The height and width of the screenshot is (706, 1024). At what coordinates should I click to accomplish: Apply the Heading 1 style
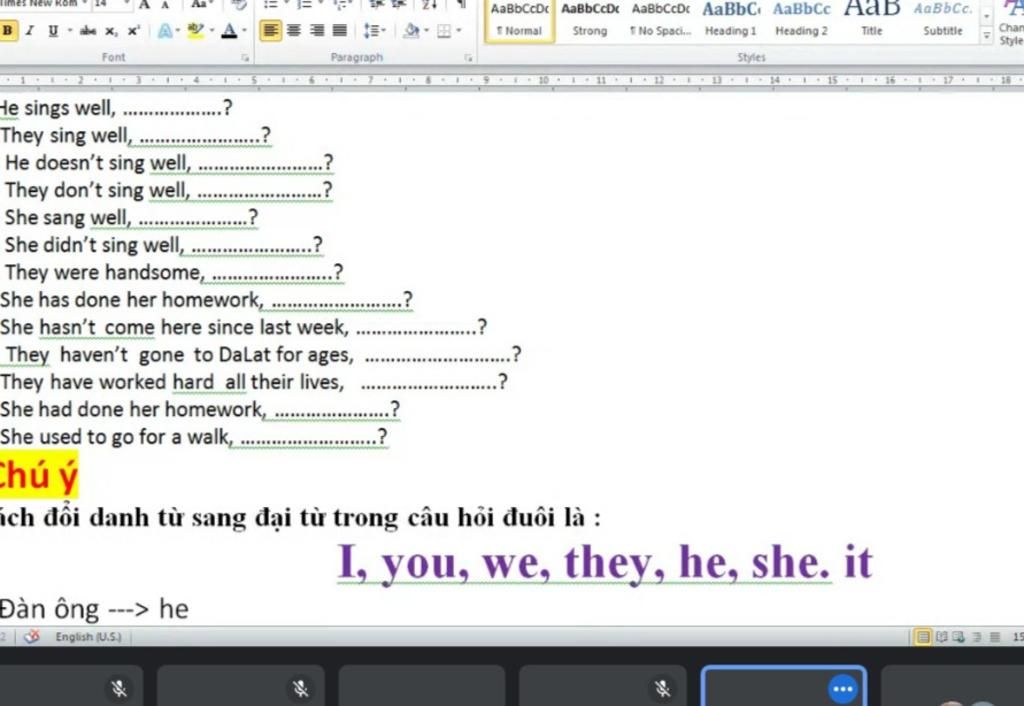[x=731, y=20]
